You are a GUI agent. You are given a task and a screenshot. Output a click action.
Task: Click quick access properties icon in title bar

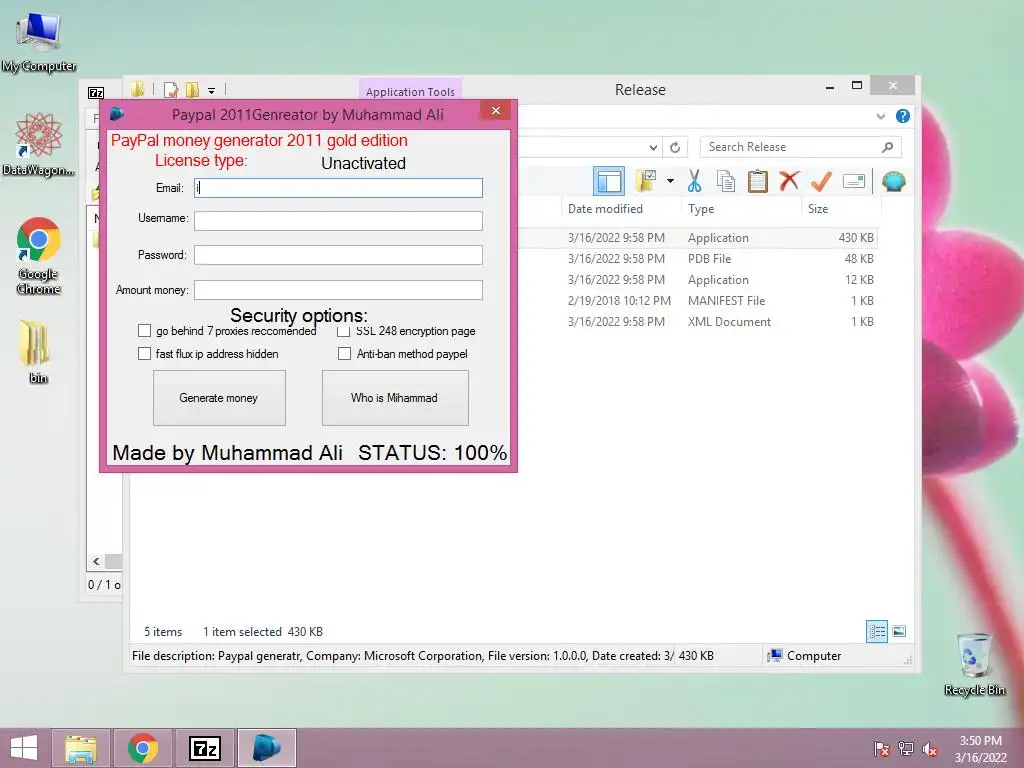pyautogui.click(x=171, y=89)
